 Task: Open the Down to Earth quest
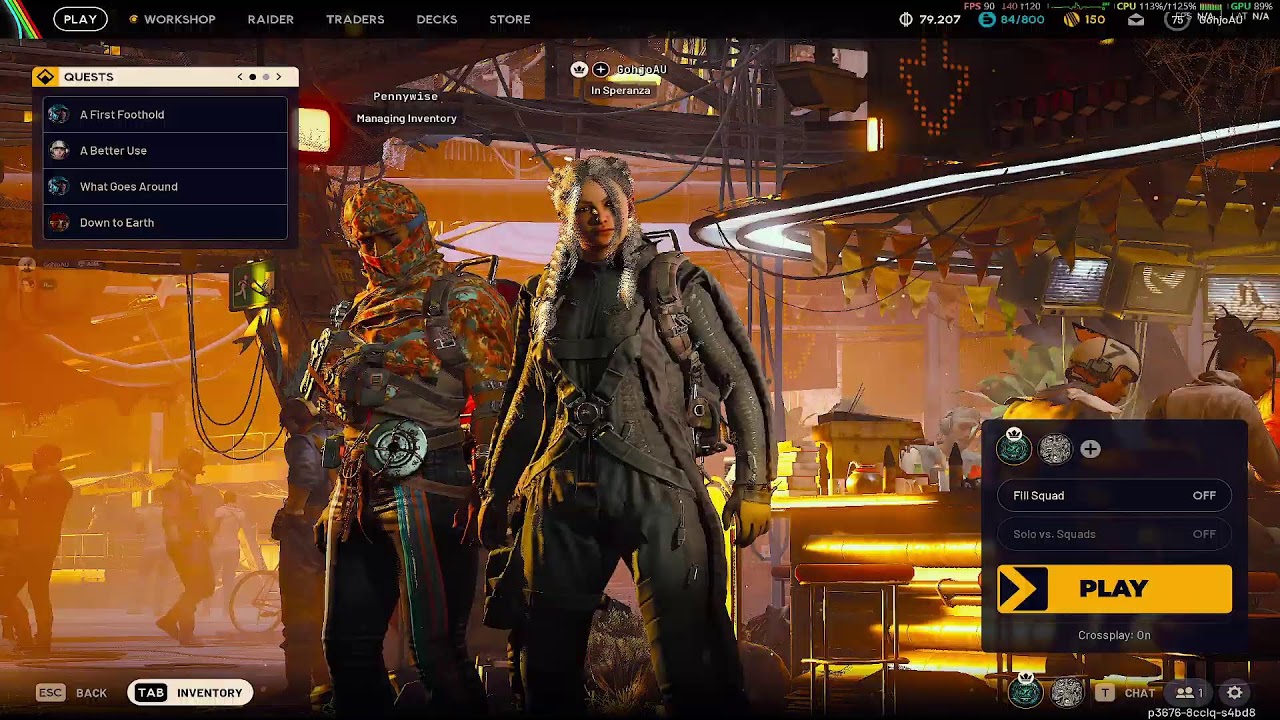click(166, 222)
